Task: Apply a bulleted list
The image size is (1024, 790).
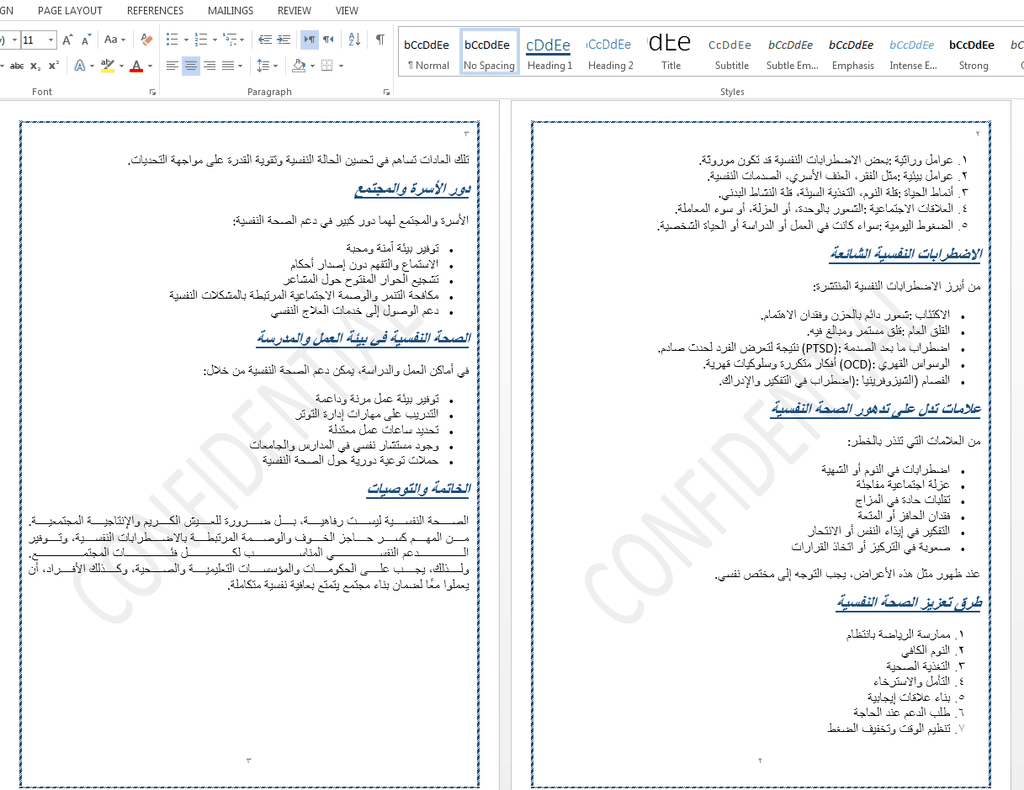Action: coord(172,40)
